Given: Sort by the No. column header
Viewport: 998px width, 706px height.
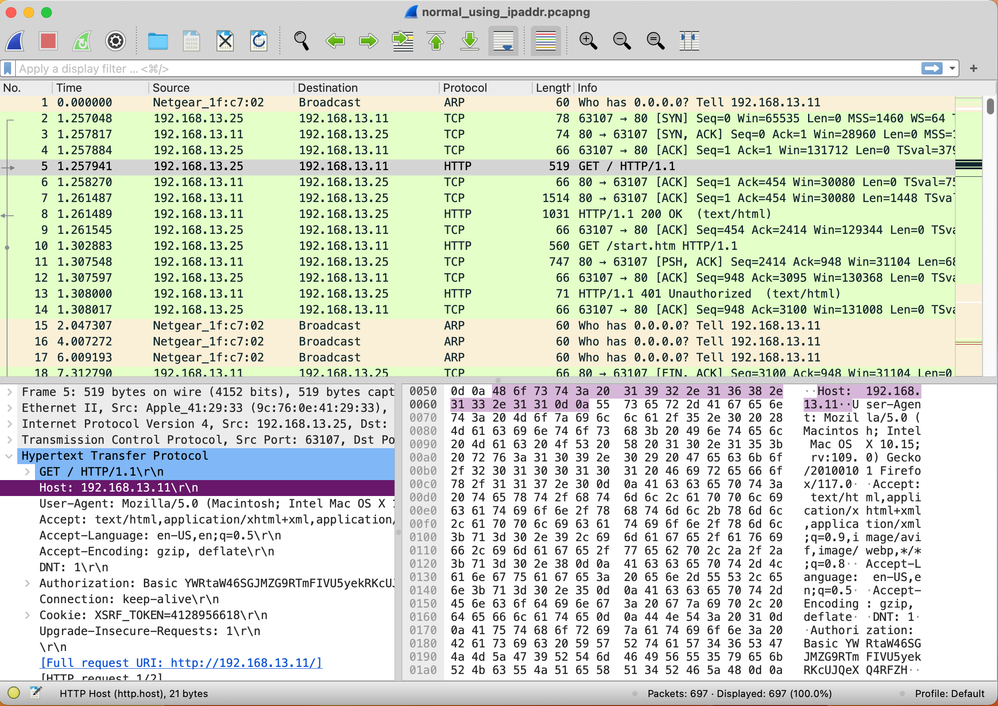Looking at the screenshot, I should (25, 88).
